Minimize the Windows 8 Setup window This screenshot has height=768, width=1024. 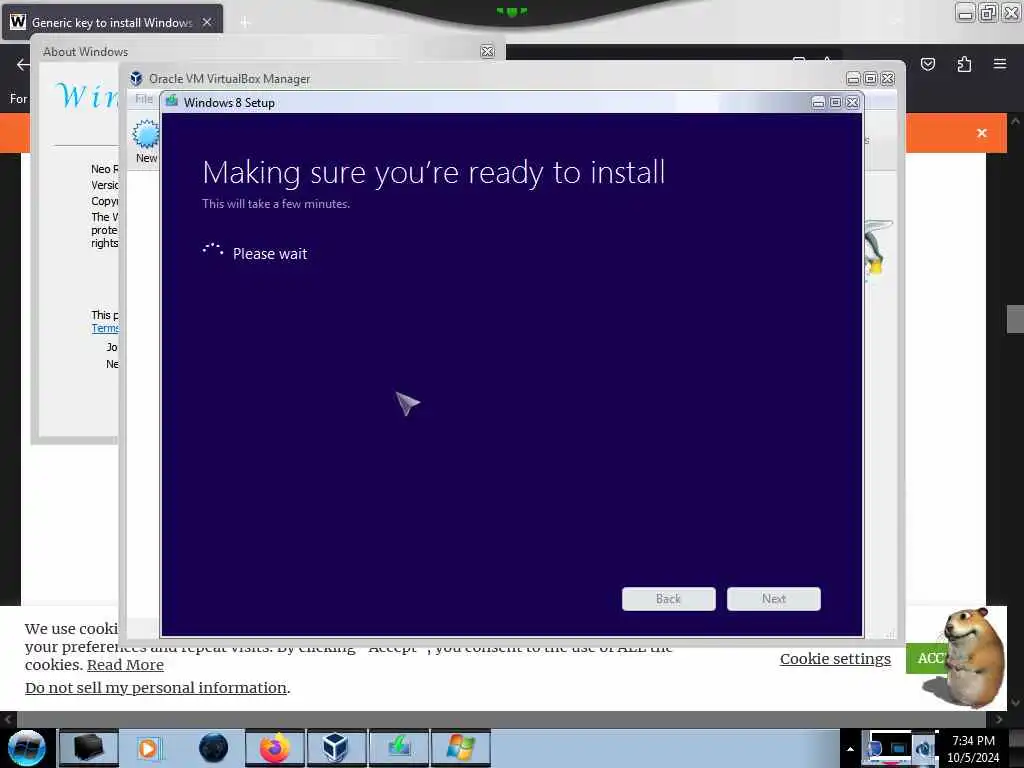[818, 103]
